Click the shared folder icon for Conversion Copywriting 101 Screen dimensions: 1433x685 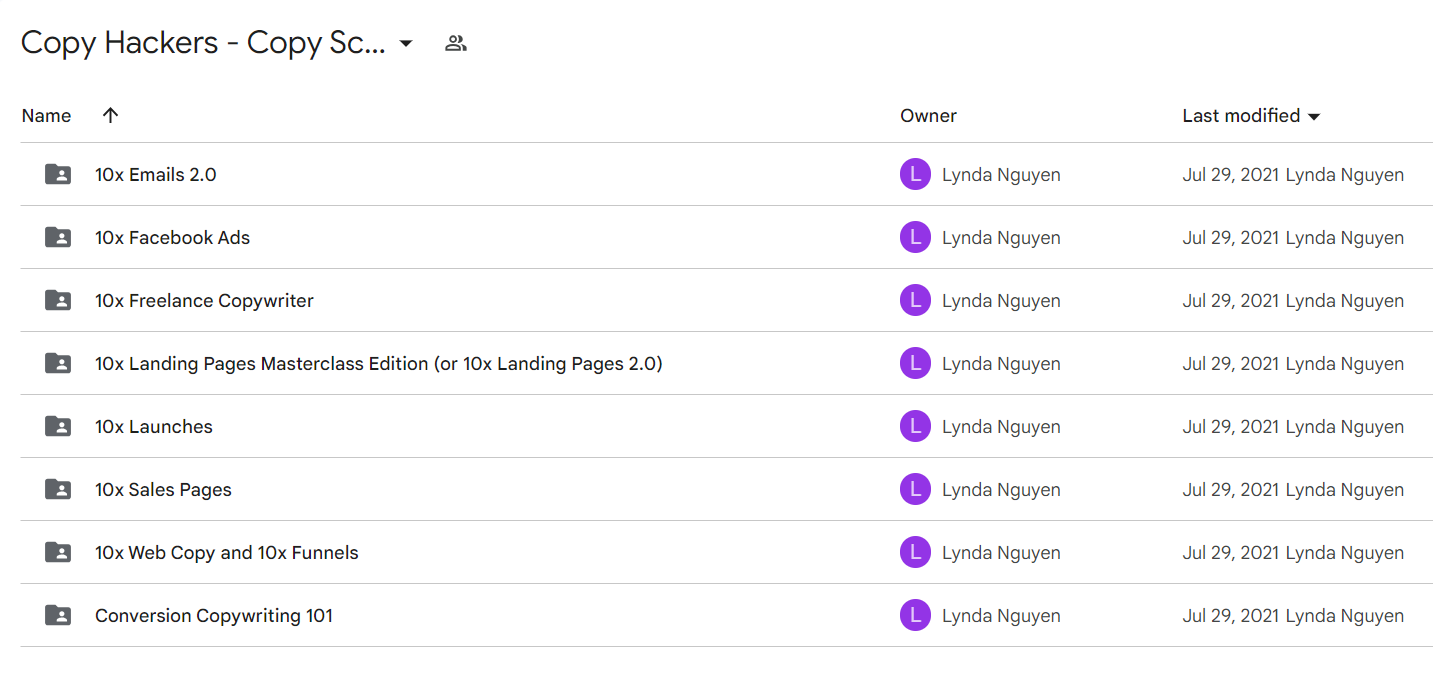pos(58,615)
